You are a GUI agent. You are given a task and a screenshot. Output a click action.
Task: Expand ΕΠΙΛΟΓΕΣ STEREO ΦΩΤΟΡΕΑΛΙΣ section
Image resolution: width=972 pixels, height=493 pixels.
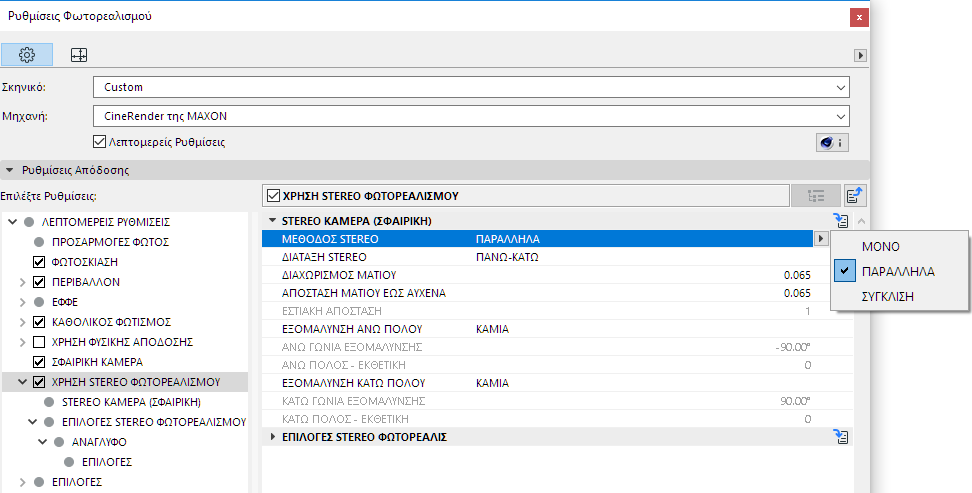click(272, 437)
